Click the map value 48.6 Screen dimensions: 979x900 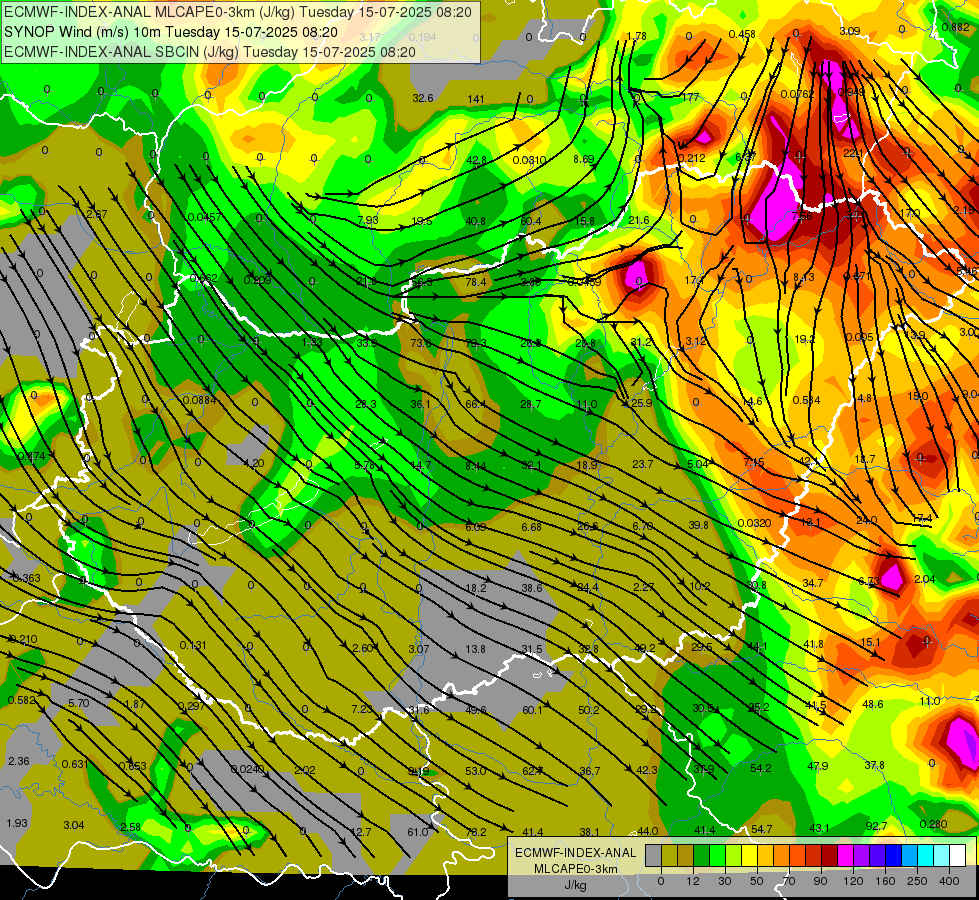[x=873, y=704]
